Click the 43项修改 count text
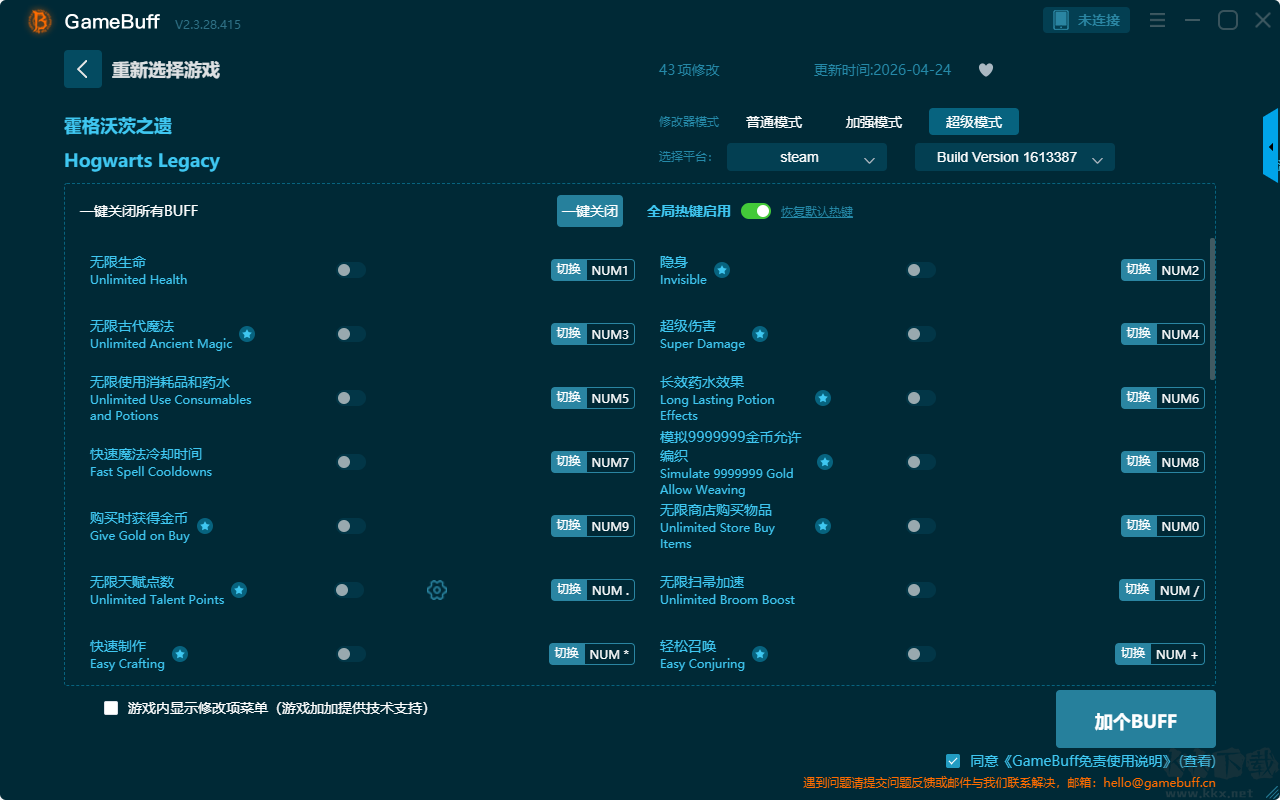1280x800 pixels. [689, 70]
